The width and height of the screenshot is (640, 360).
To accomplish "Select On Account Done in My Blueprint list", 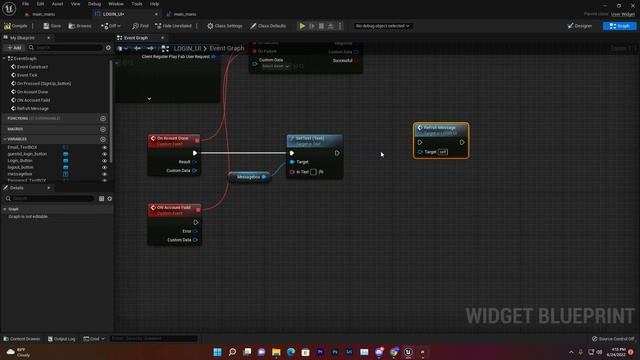I will [32, 92].
